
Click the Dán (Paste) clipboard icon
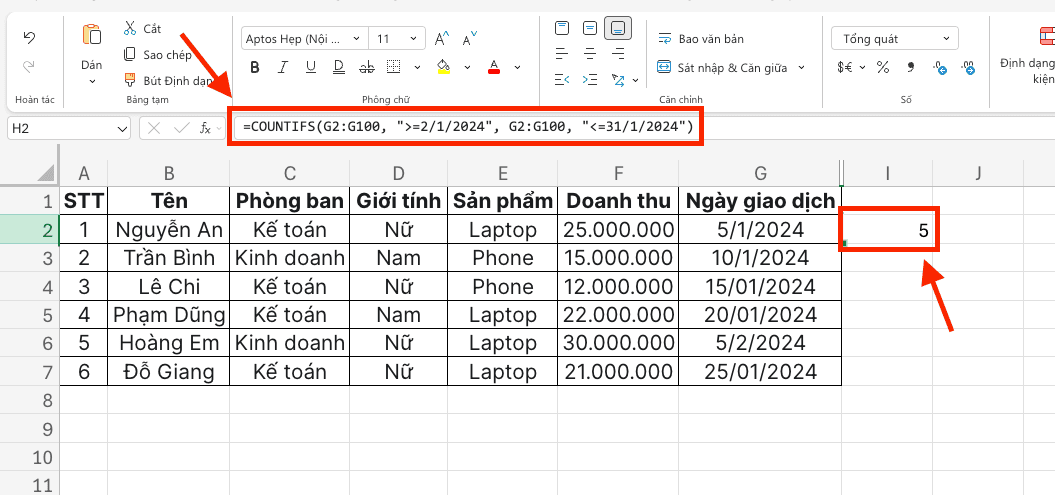[92, 34]
